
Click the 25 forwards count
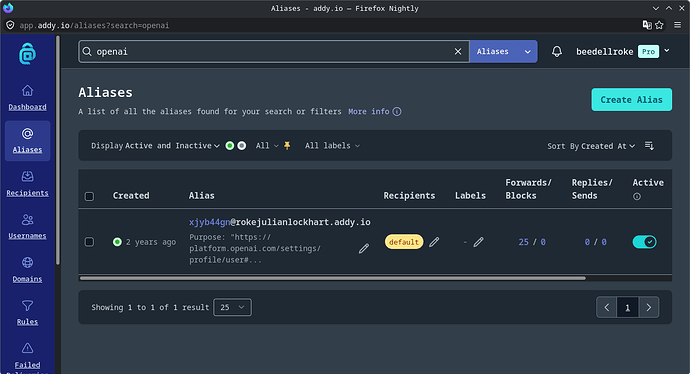(523, 242)
